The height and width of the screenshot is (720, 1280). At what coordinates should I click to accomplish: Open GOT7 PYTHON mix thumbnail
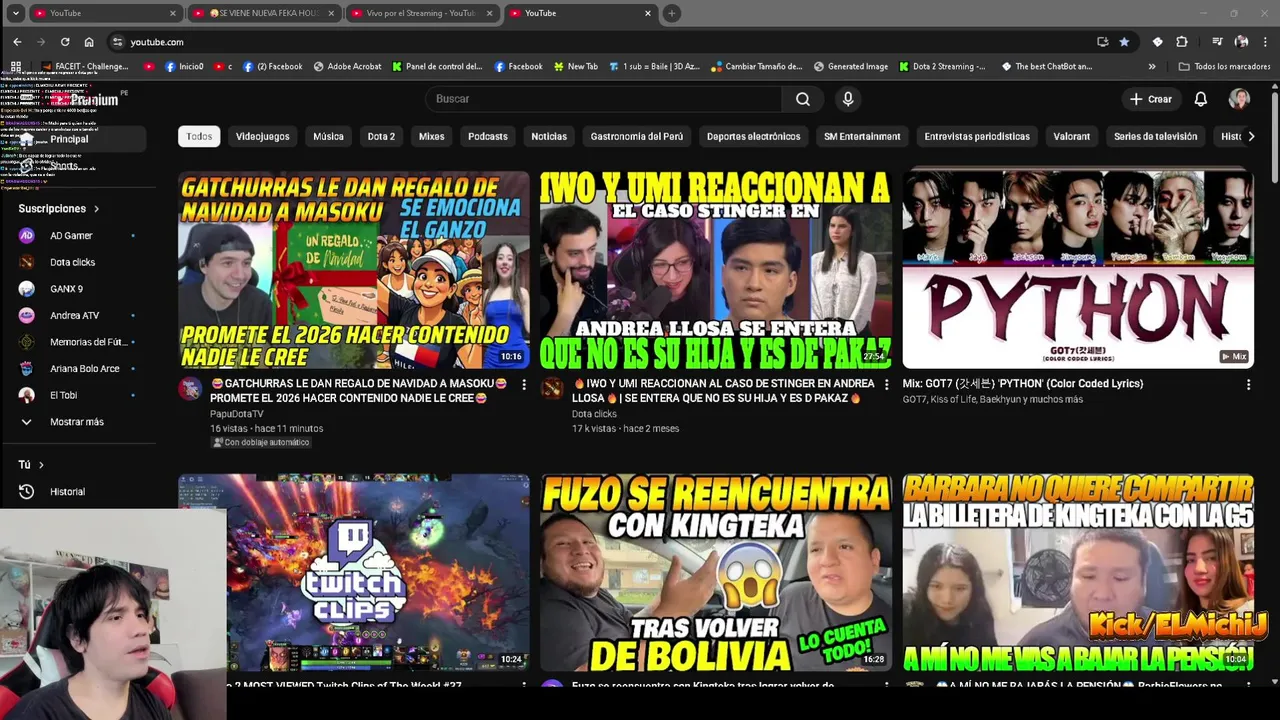[x=1078, y=270]
